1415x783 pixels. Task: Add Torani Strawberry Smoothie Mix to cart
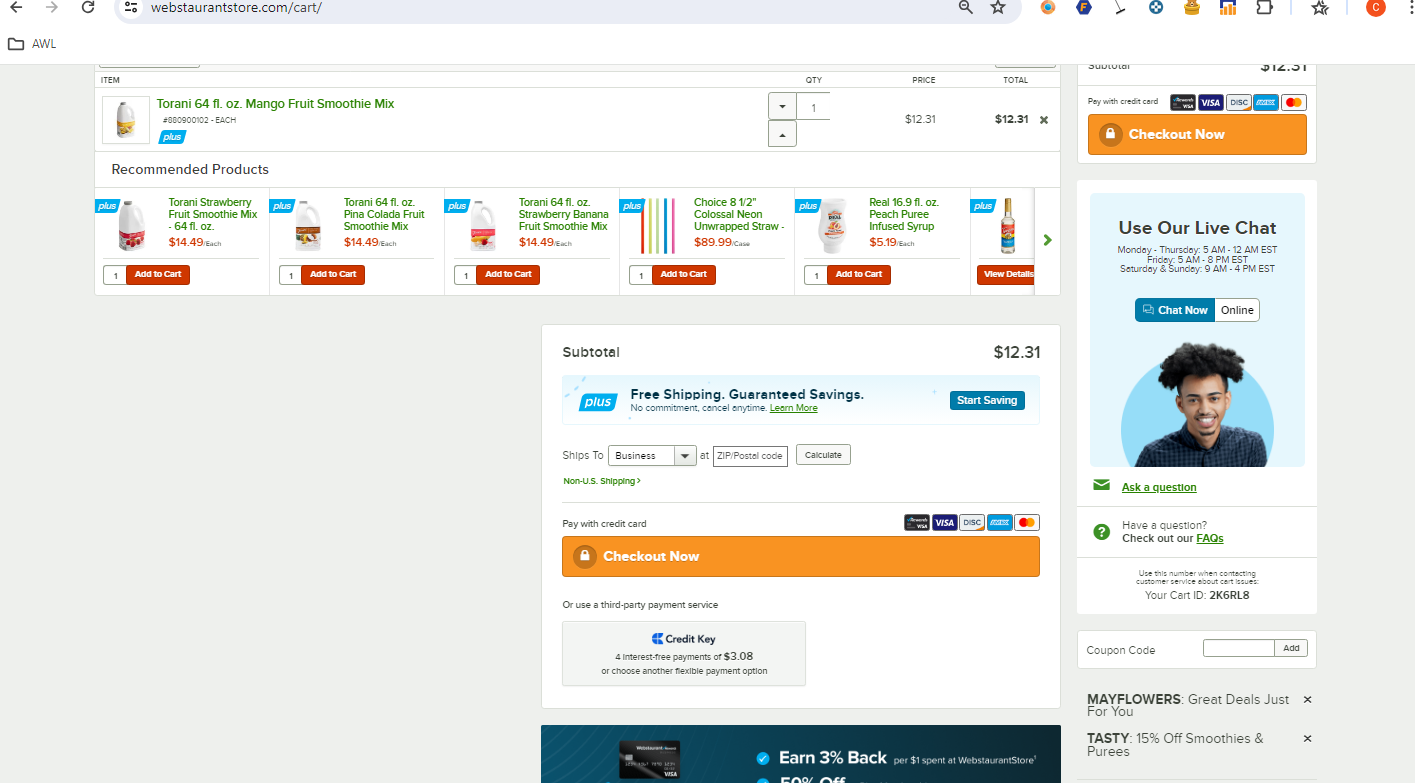pos(158,275)
